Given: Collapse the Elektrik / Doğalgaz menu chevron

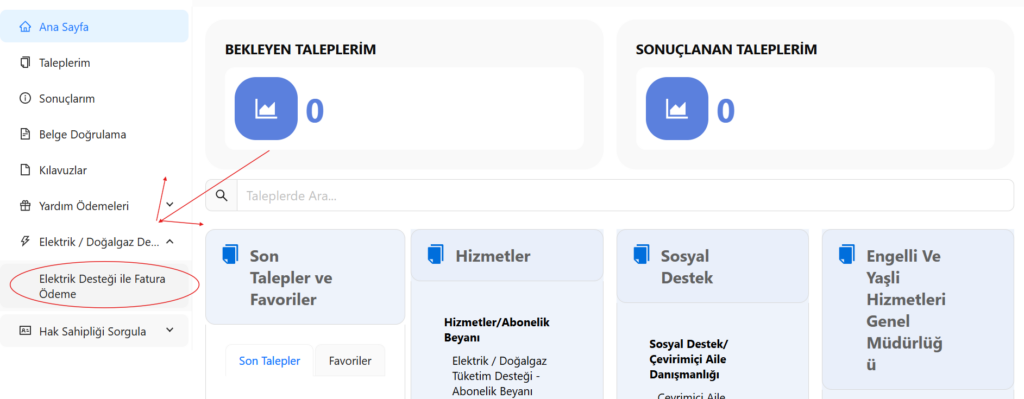Looking at the screenshot, I should (170, 242).
